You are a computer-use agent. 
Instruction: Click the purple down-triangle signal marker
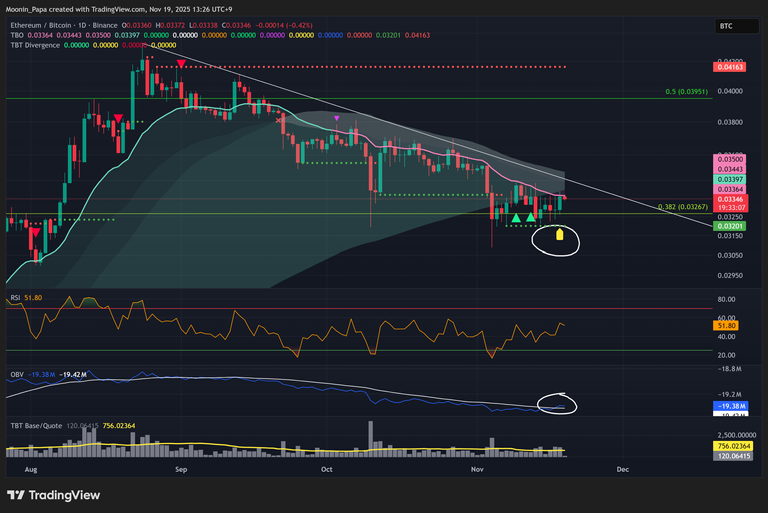(337, 118)
